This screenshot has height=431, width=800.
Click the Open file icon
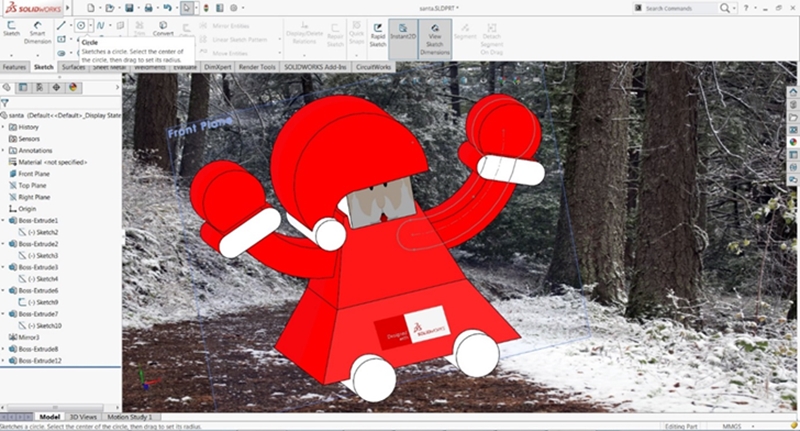(109, 8)
